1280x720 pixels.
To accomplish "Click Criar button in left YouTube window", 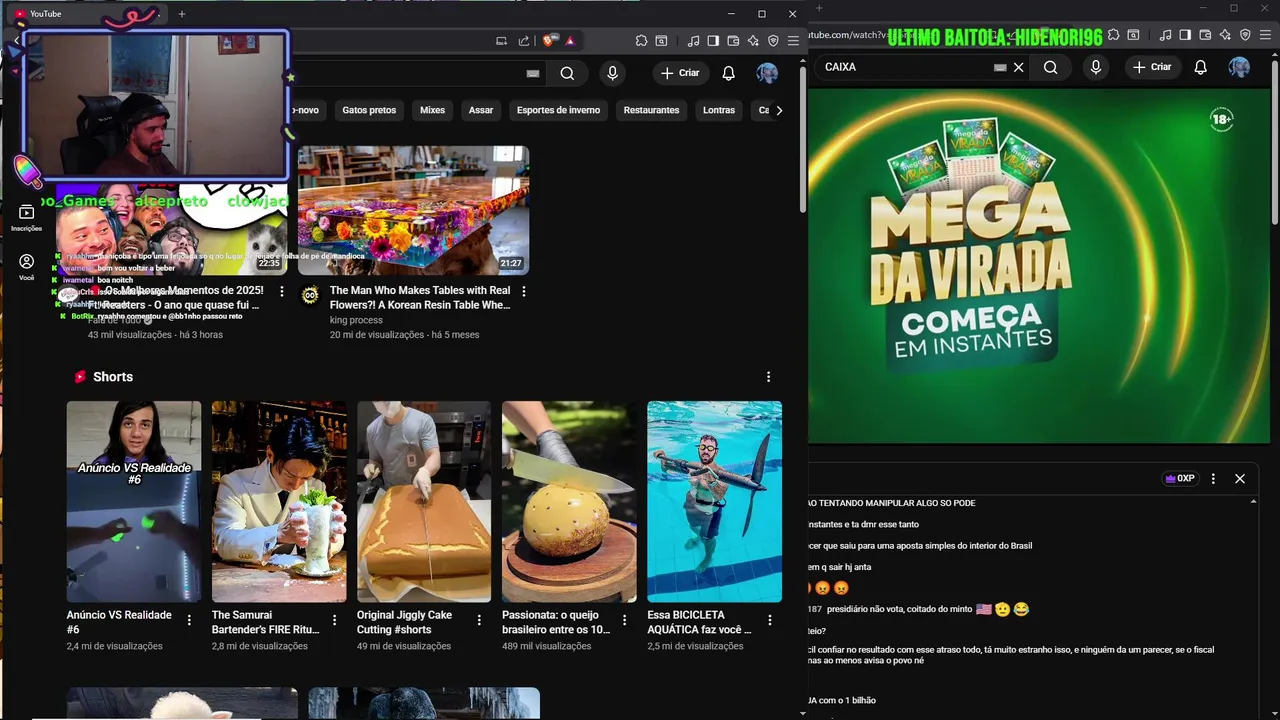I will 680,73.
